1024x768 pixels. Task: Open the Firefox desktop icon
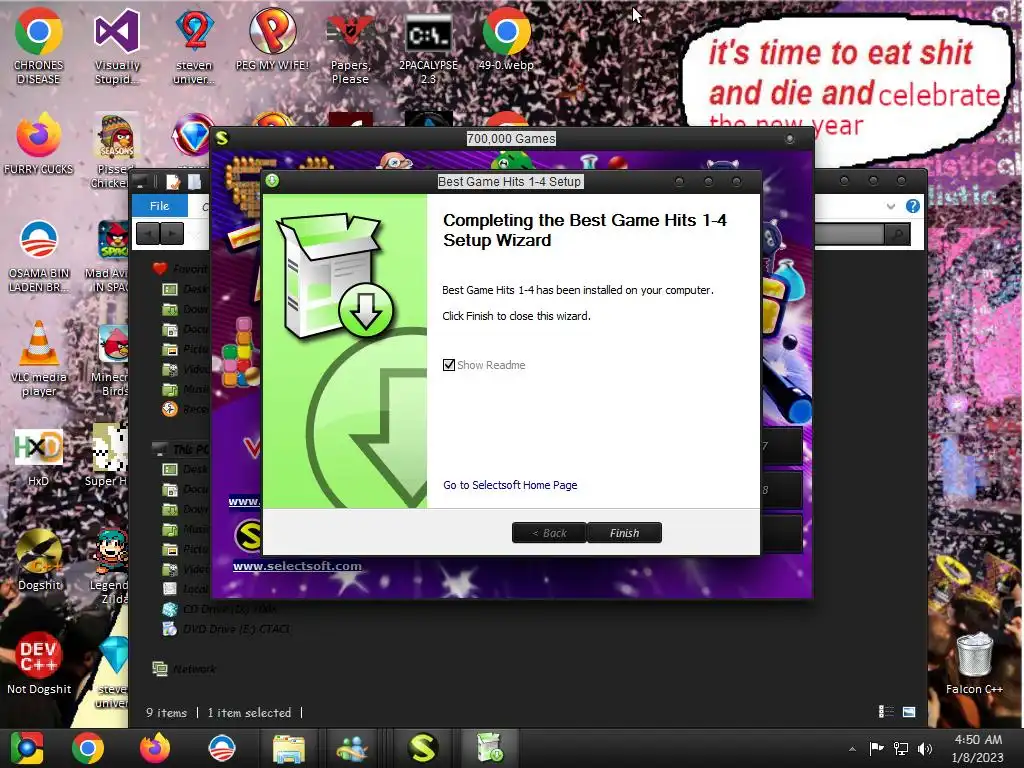[x=39, y=144]
